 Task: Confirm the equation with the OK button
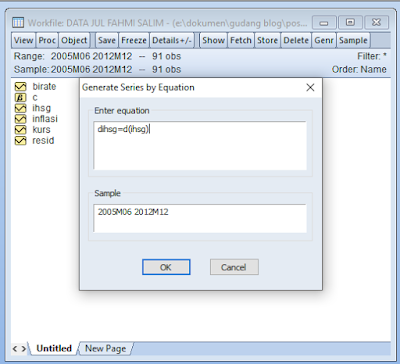pos(166,267)
